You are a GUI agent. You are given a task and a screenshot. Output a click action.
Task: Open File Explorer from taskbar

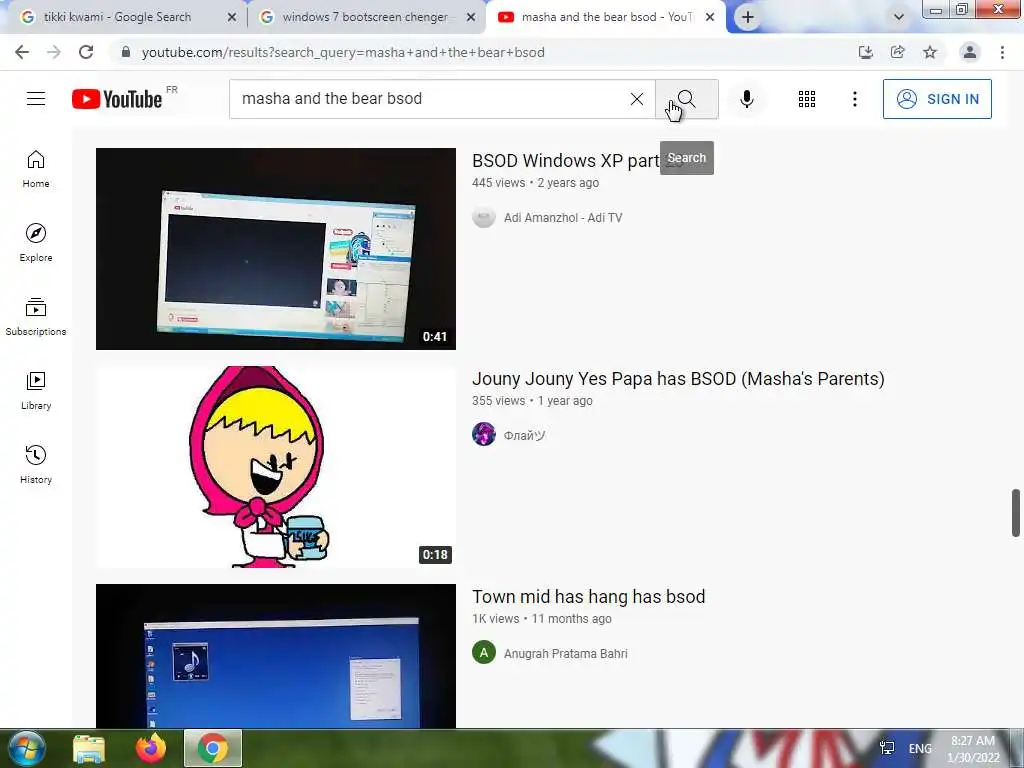pos(89,748)
